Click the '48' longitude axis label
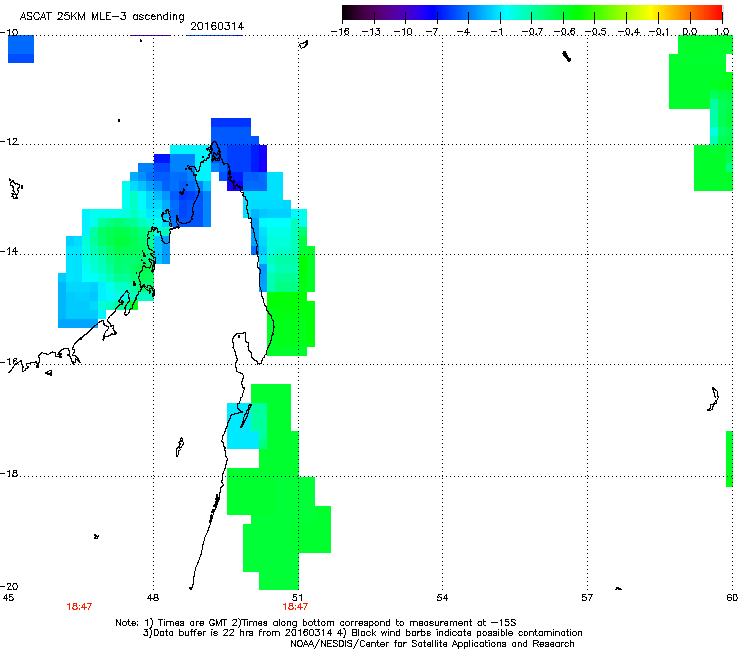The image size is (740, 650). [153, 598]
